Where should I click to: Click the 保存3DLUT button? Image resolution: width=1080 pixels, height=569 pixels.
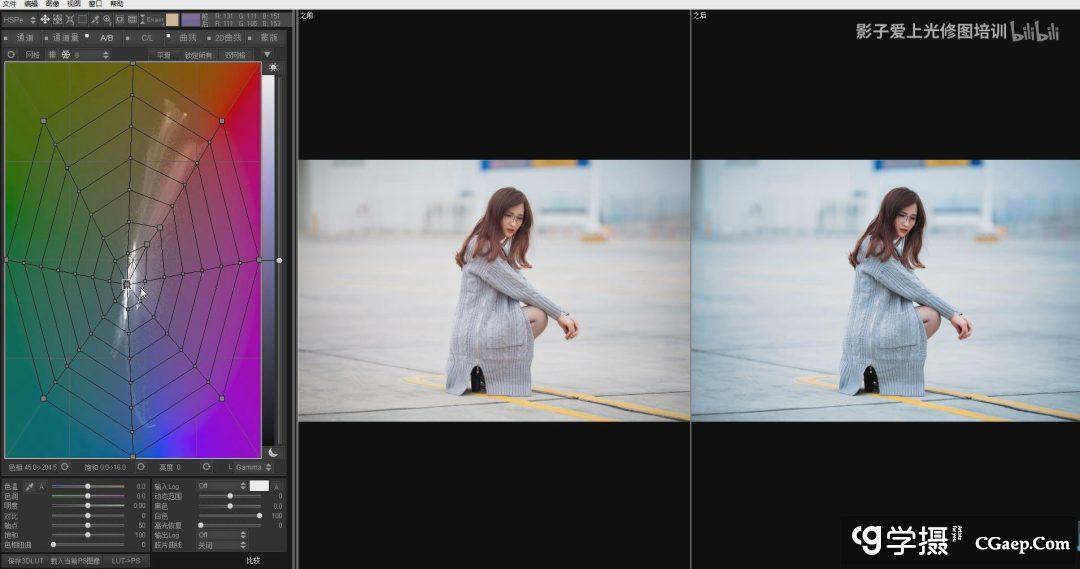click(24, 561)
